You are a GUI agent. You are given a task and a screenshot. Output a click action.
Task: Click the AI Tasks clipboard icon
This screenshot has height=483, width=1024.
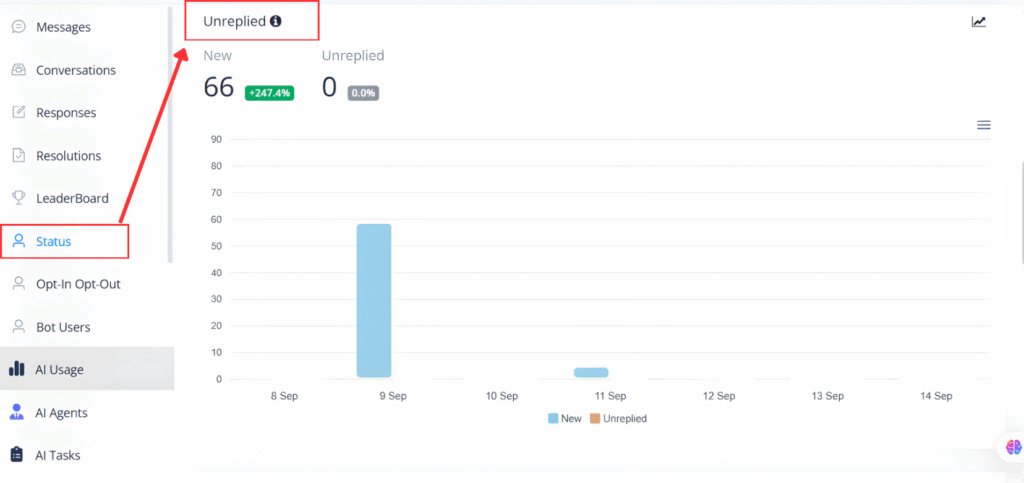pos(17,455)
